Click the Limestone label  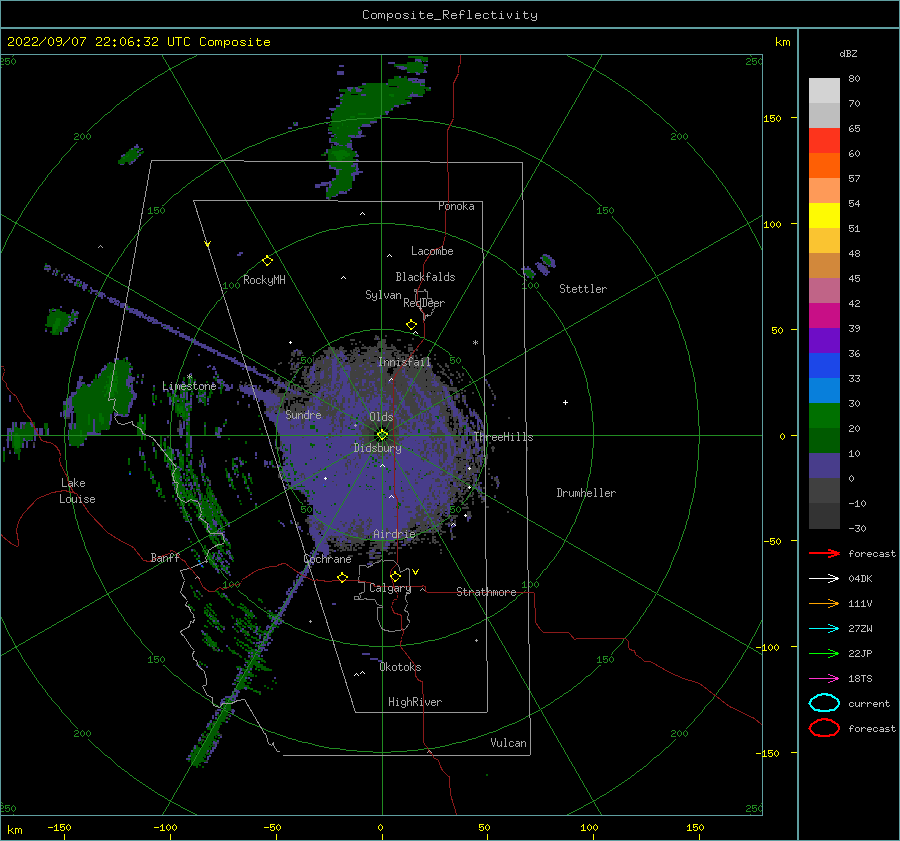click(189, 386)
